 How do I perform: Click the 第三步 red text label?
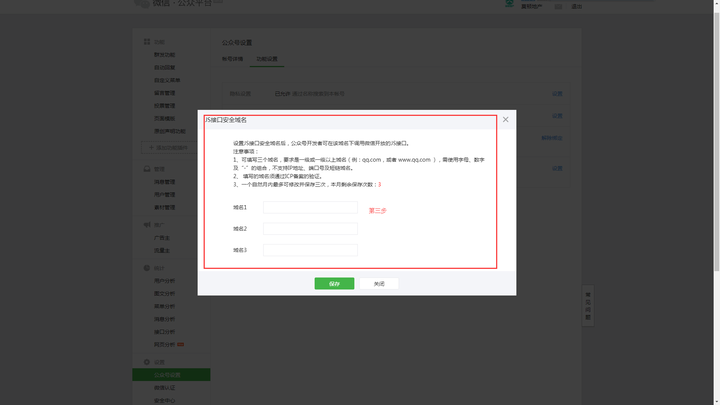377,211
